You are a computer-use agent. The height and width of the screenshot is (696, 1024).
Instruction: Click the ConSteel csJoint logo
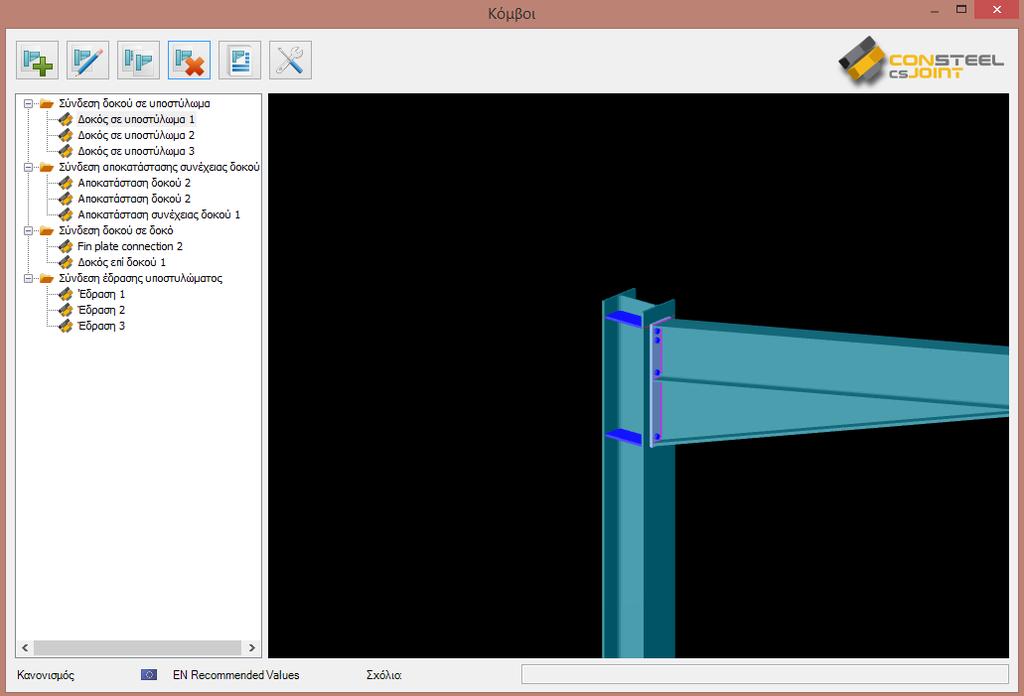tap(921, 61)
